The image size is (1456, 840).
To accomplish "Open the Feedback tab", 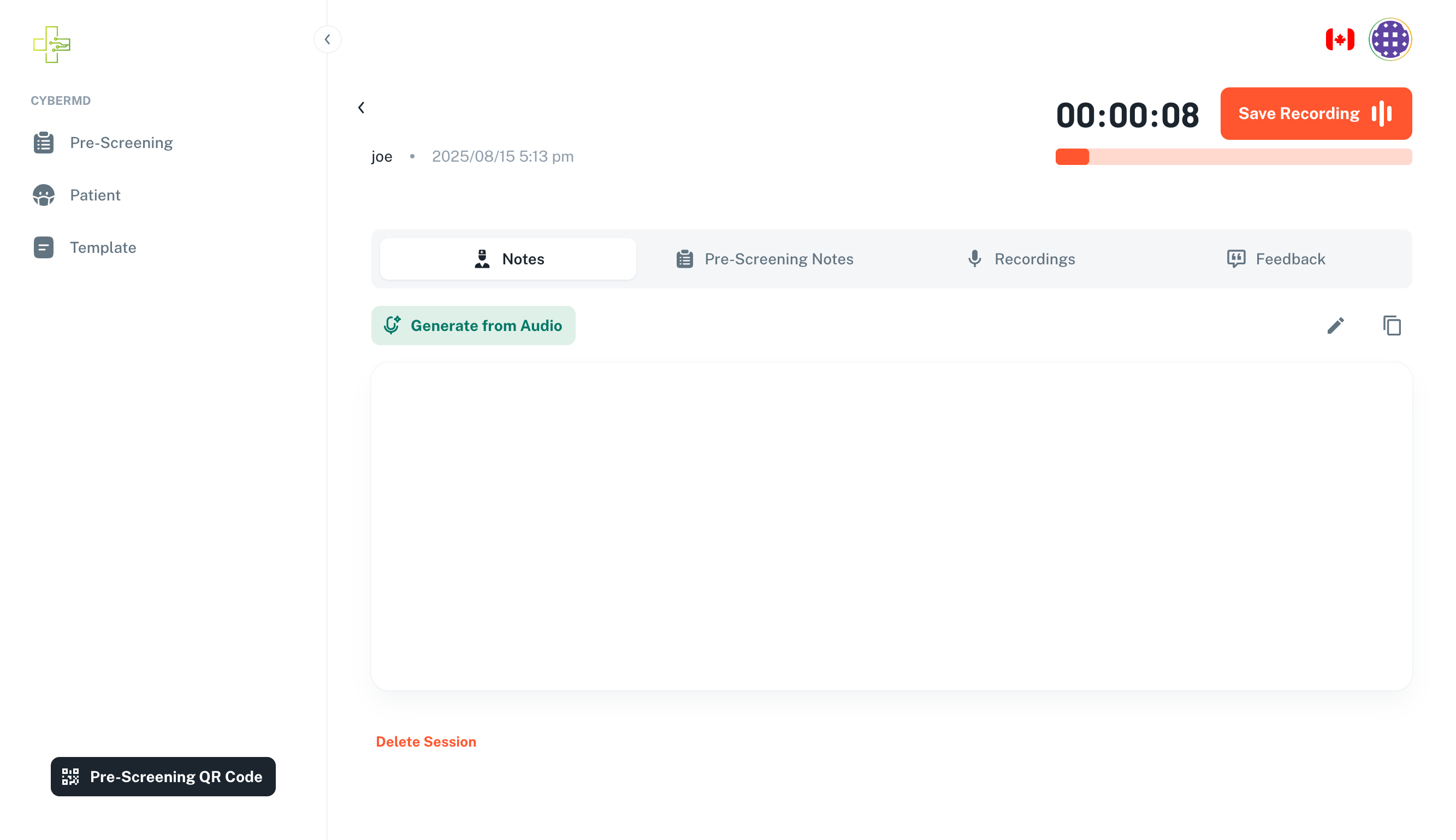I will point(1276,259).
